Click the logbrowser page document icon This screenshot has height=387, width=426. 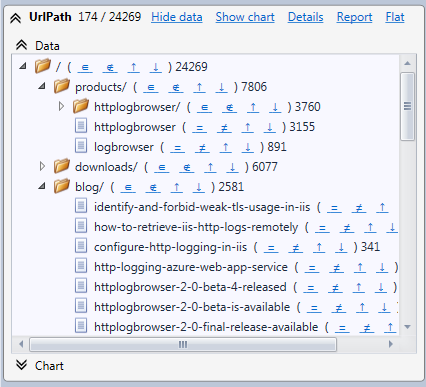[x=81, y=146]
